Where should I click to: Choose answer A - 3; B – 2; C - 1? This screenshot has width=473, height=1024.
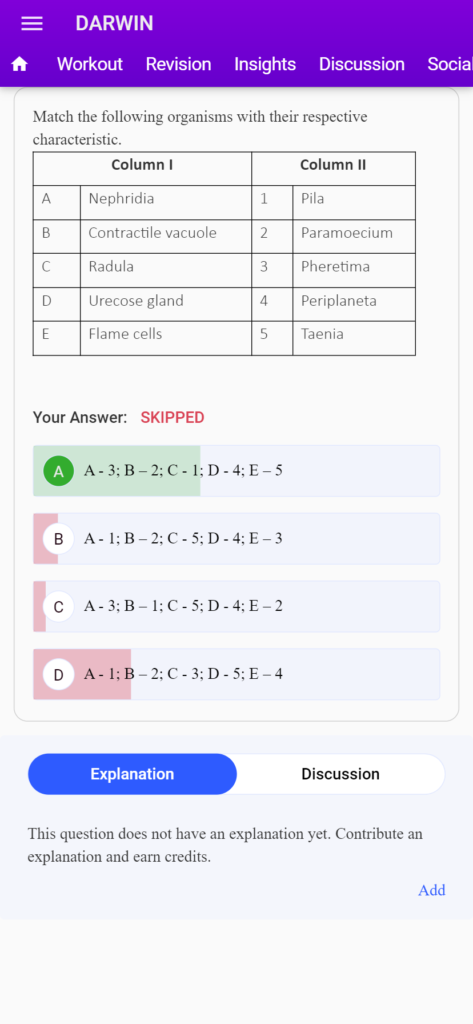[x=236, y=471]
